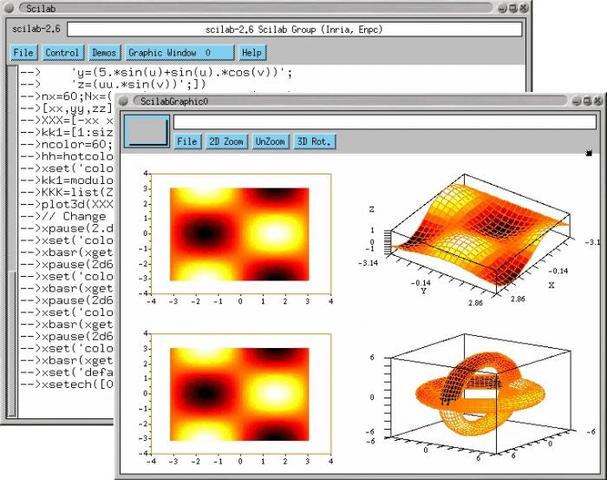Maximize the Scilab main window
This screenshot has width=607, height=480.
point(513,8)
